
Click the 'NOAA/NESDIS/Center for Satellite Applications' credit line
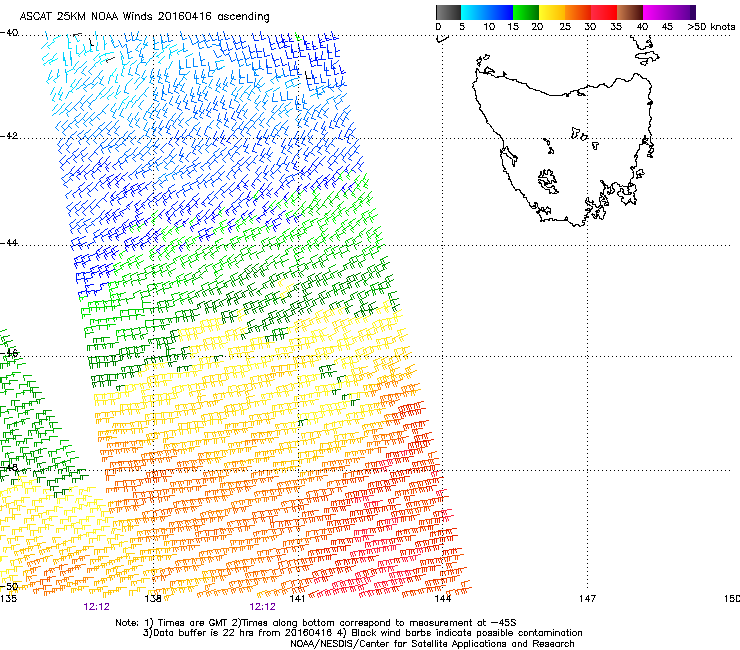point(432,644)
